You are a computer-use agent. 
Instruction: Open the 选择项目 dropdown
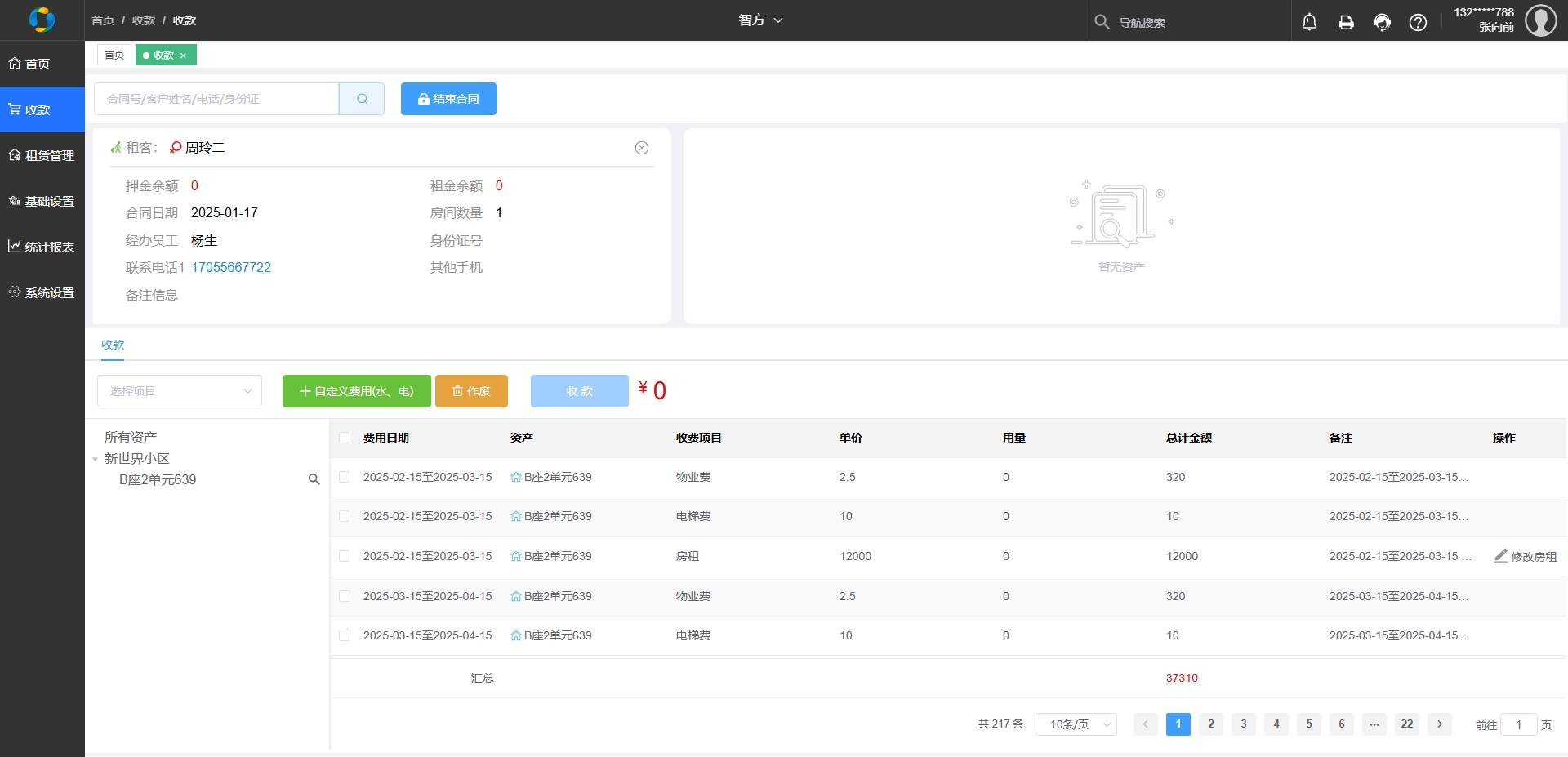coord(180,391)
